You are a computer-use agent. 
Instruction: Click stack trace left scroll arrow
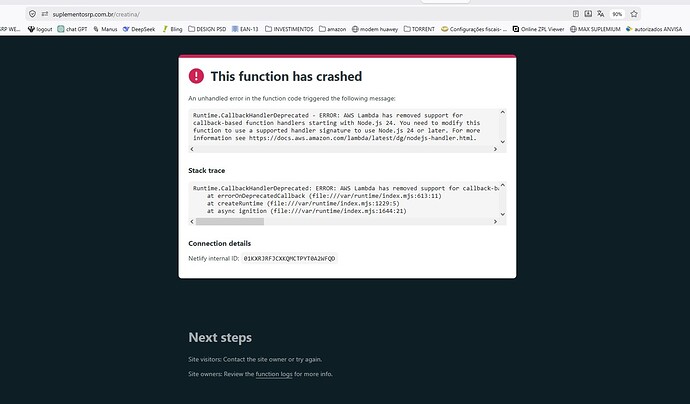[192, 222]
